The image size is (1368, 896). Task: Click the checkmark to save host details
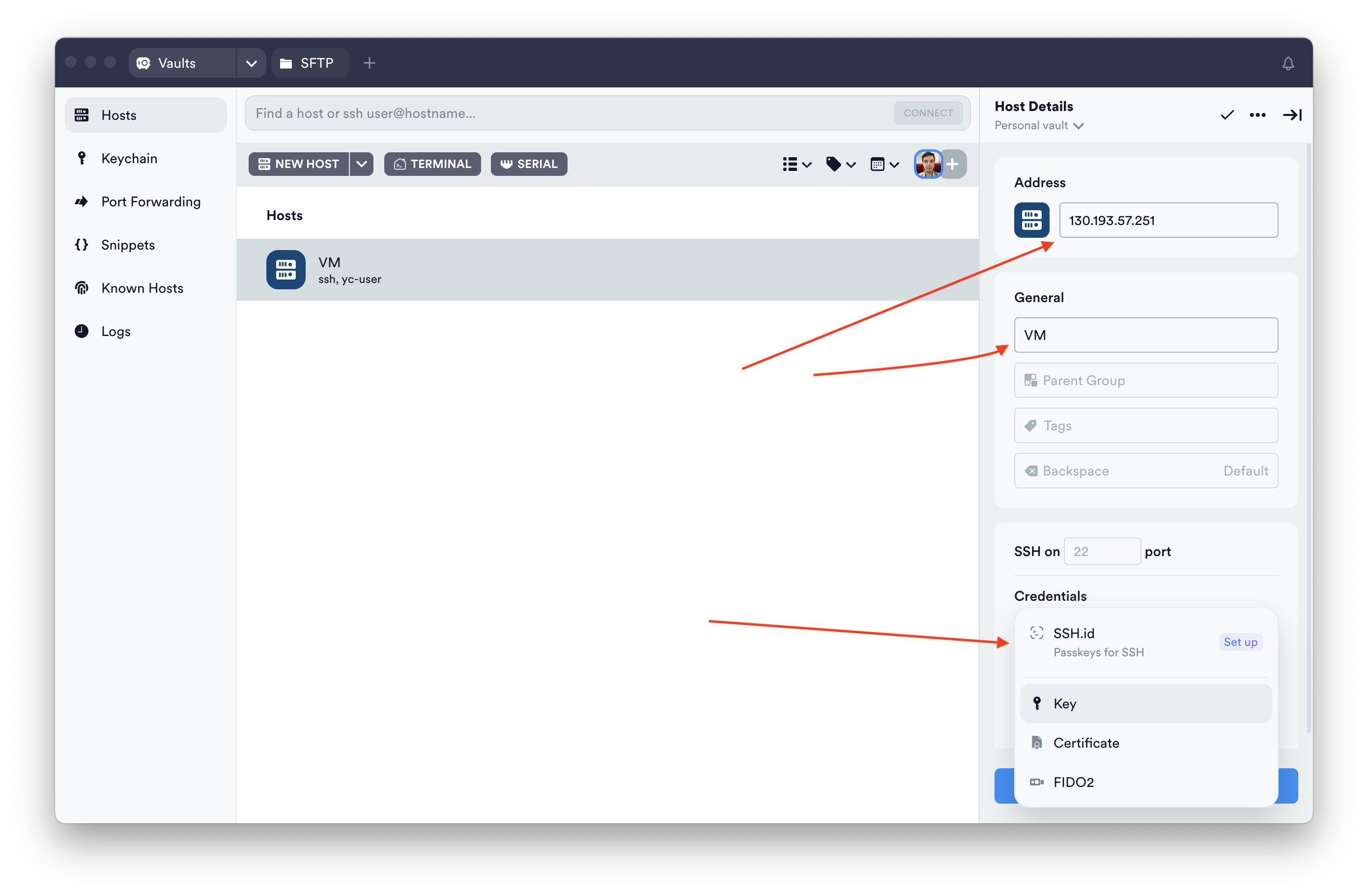pyautogui.click(x=1226, y=115)
